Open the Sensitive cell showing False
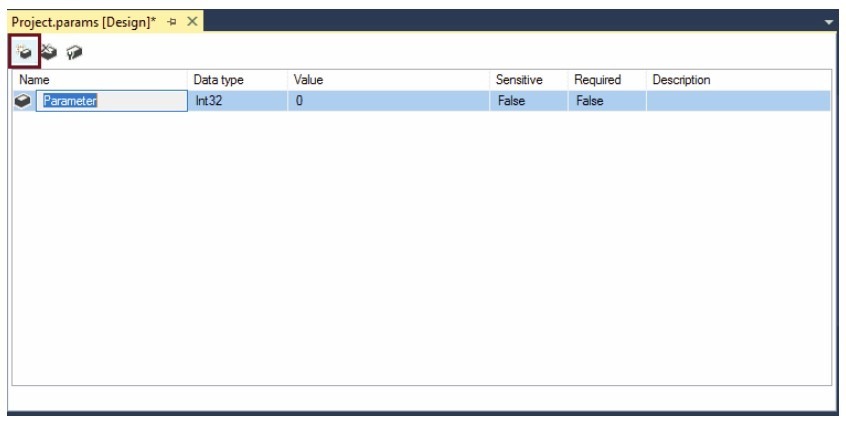 tap(527, 101)
